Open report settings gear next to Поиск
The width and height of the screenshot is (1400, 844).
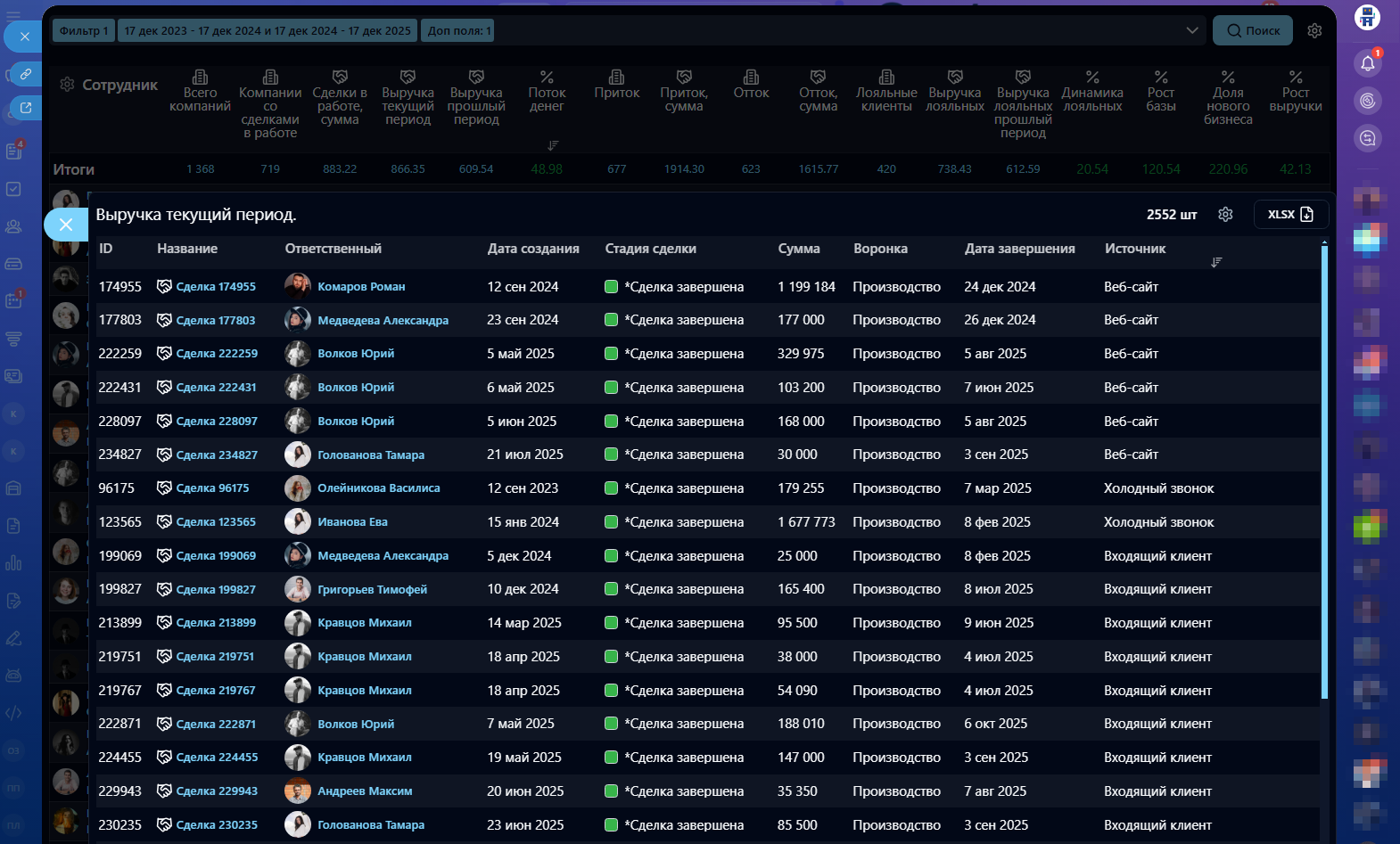(1314, 30)
